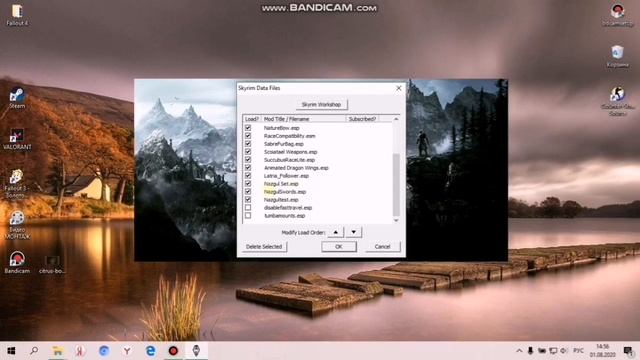Open the Steam desktop icon
Screen dimensions: 640x360
click(x=17, y=98)
